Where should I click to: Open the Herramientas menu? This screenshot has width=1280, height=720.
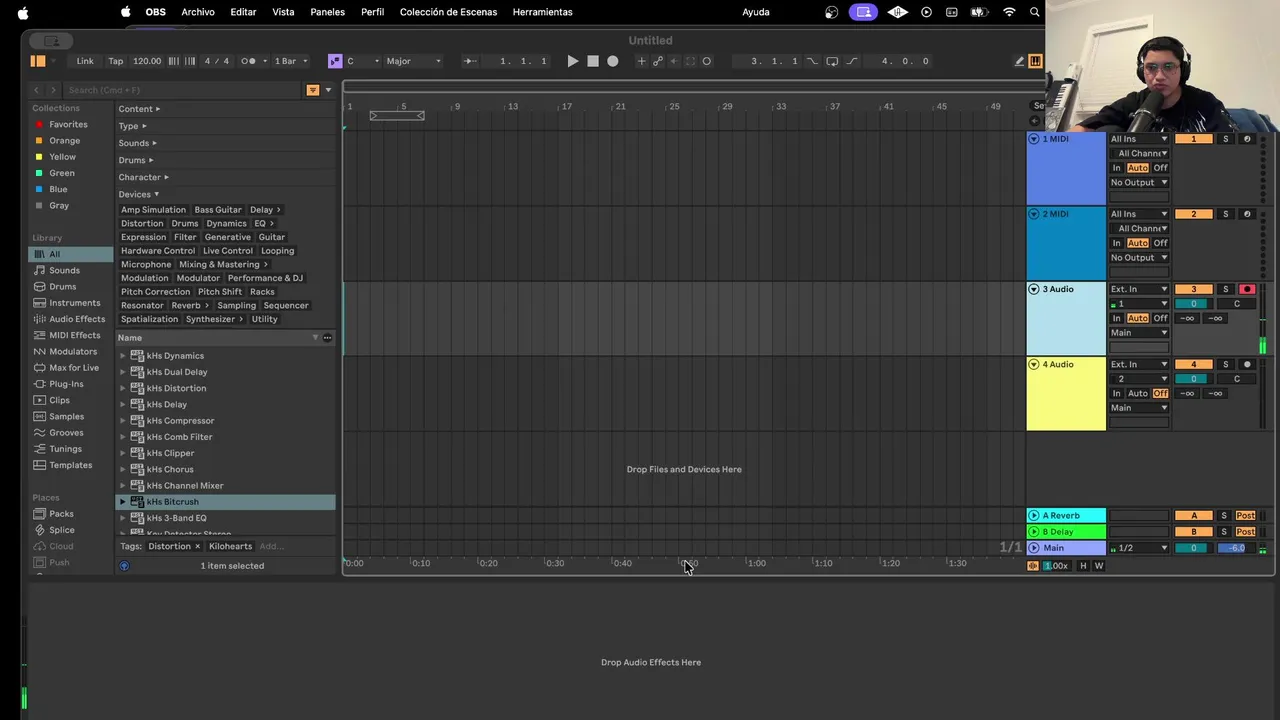pyautogui.click(x=542, y=12)
